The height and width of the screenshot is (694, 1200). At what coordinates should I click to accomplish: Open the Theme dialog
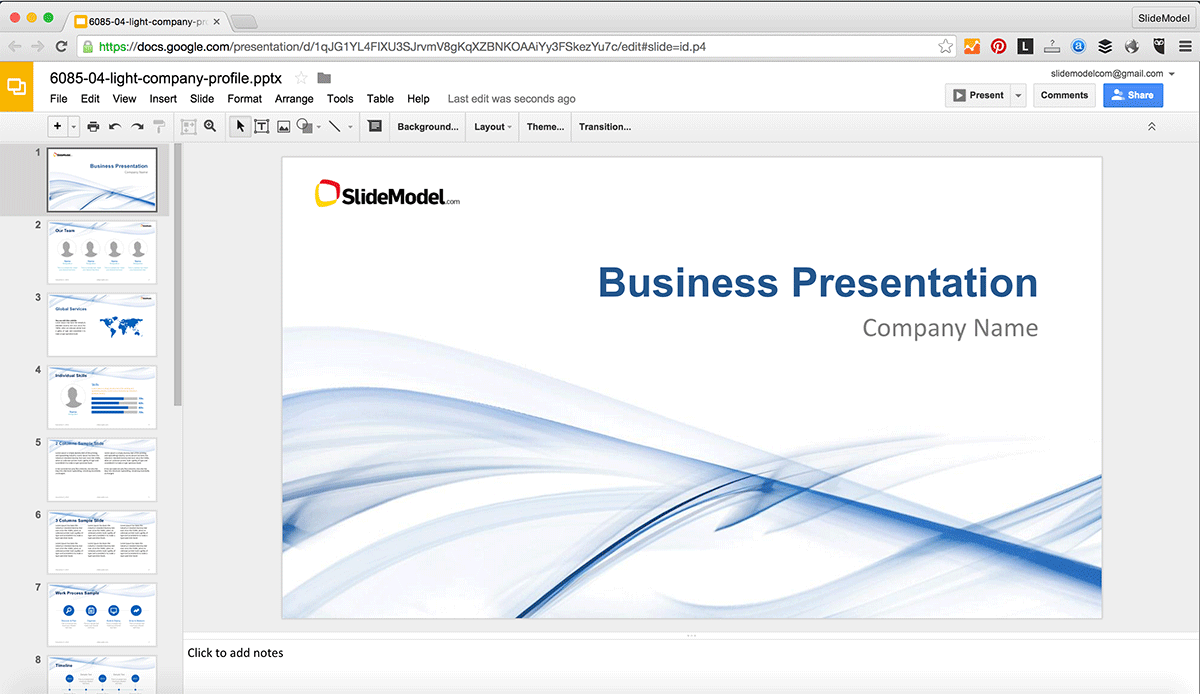pos(544,126)
